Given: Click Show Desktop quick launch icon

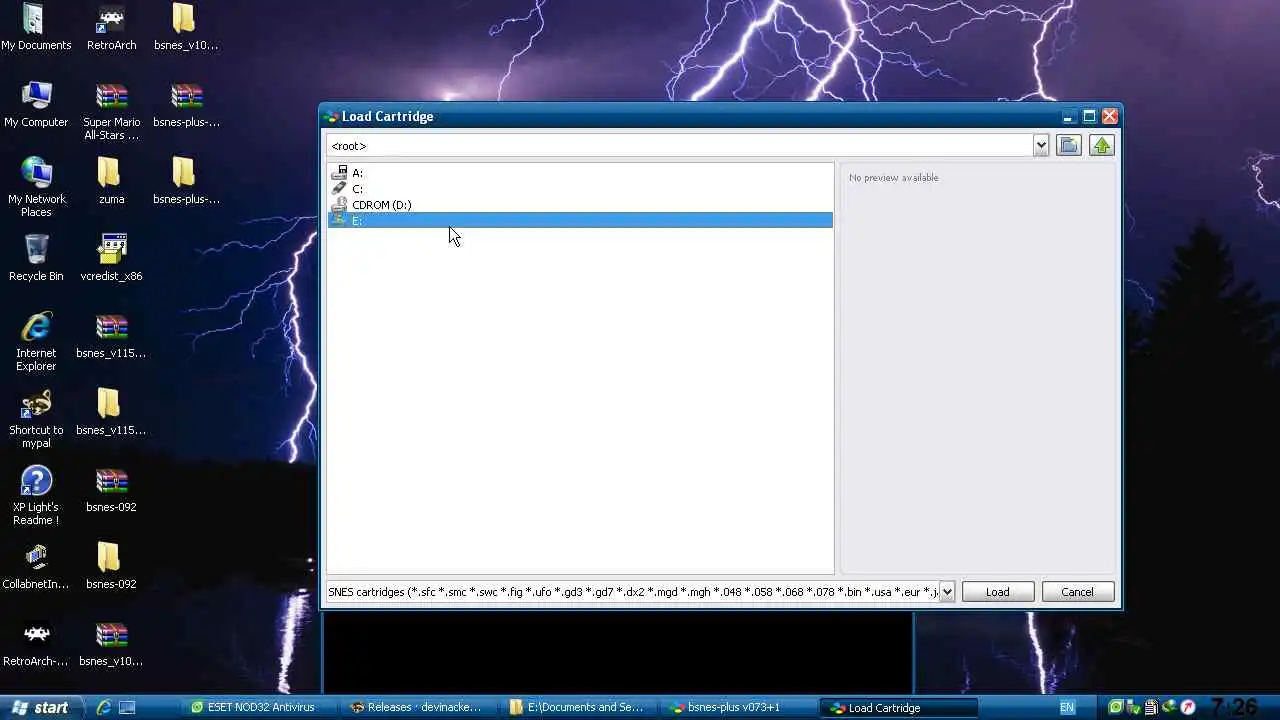Looking at the screenshot, I should 127,707.
